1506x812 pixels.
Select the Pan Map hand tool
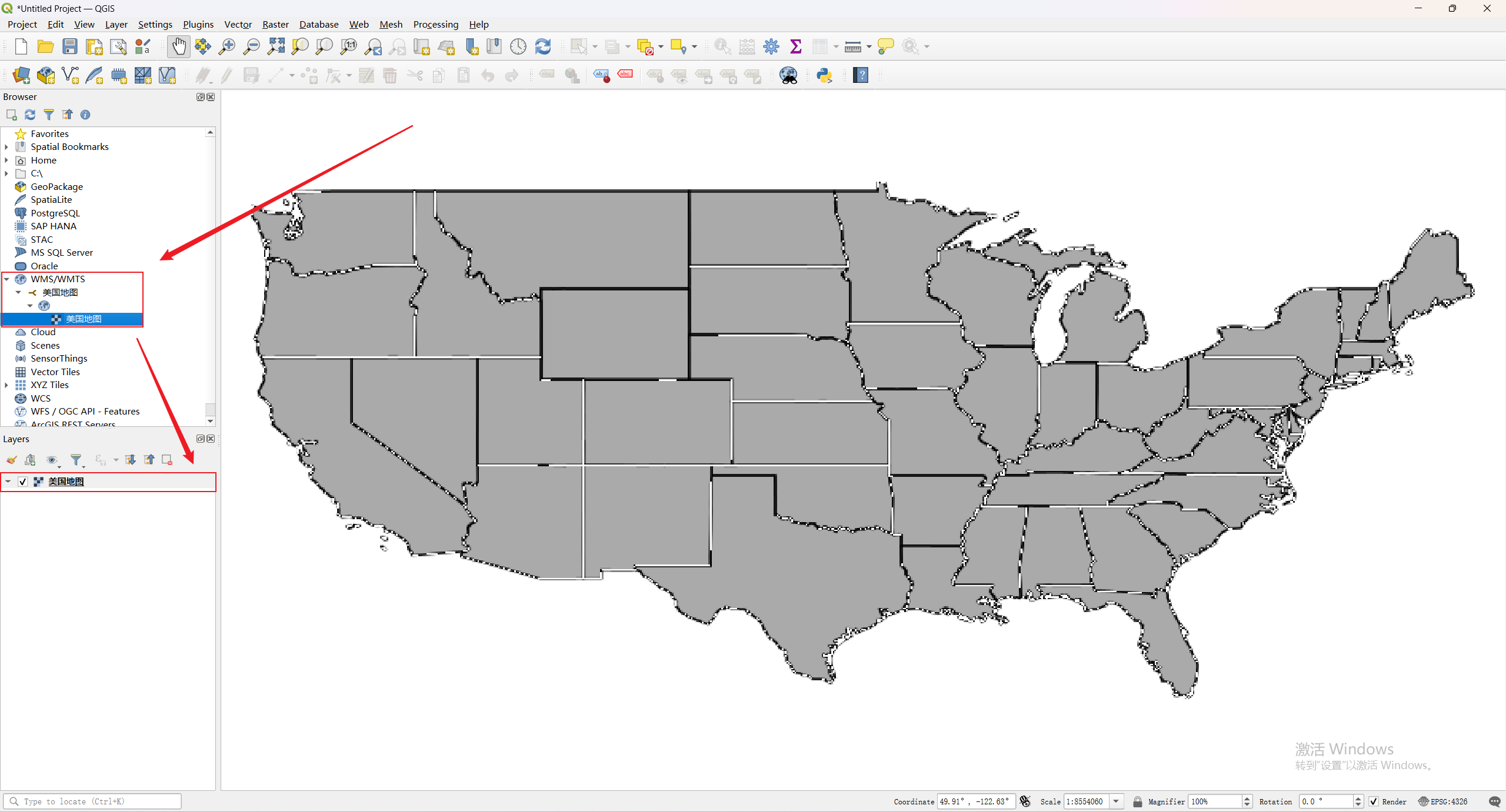coord(178,46)
